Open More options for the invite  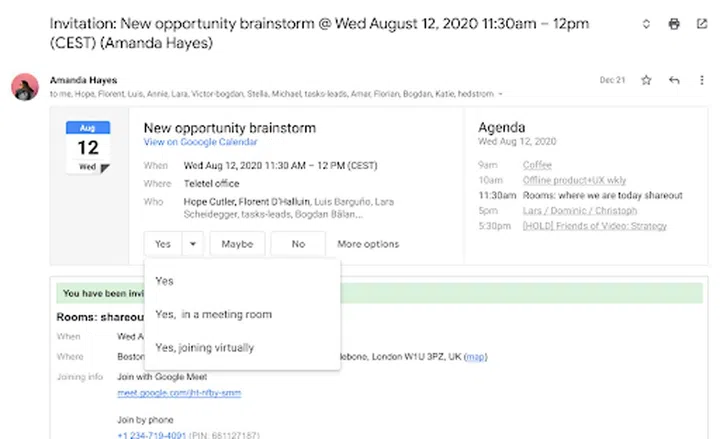(x=367, y=244)
